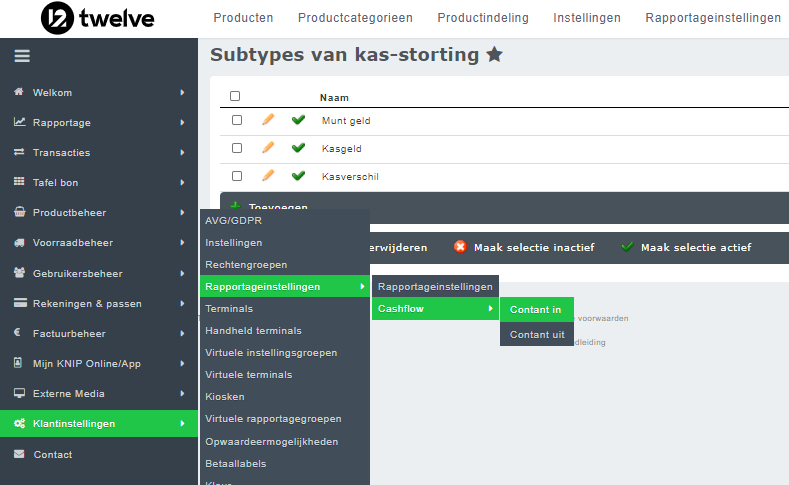Click the green active checkmark for Munt geld
The width and height of the screenshot is (789, 485).
point(298,120)
